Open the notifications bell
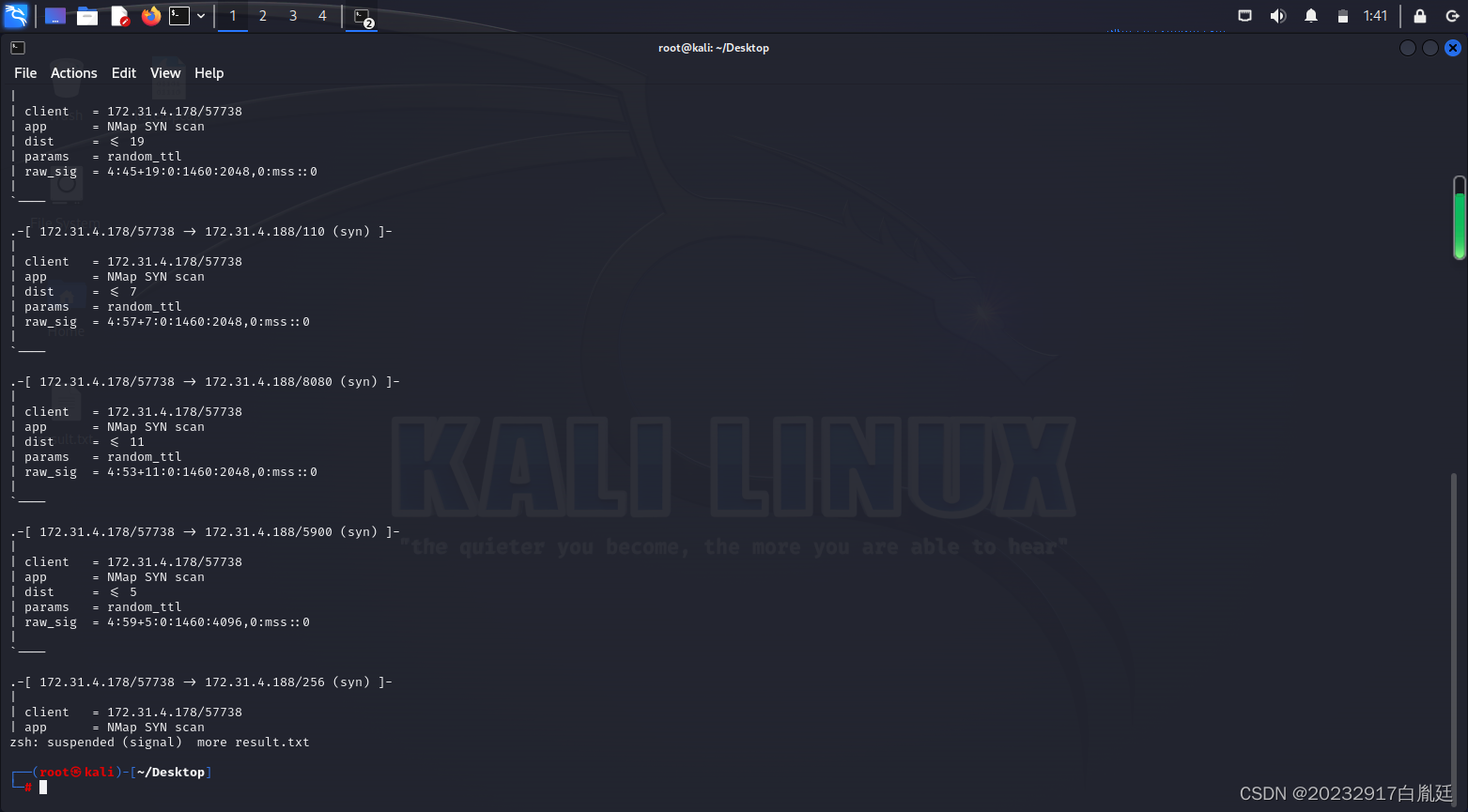 coord(1311,16)
